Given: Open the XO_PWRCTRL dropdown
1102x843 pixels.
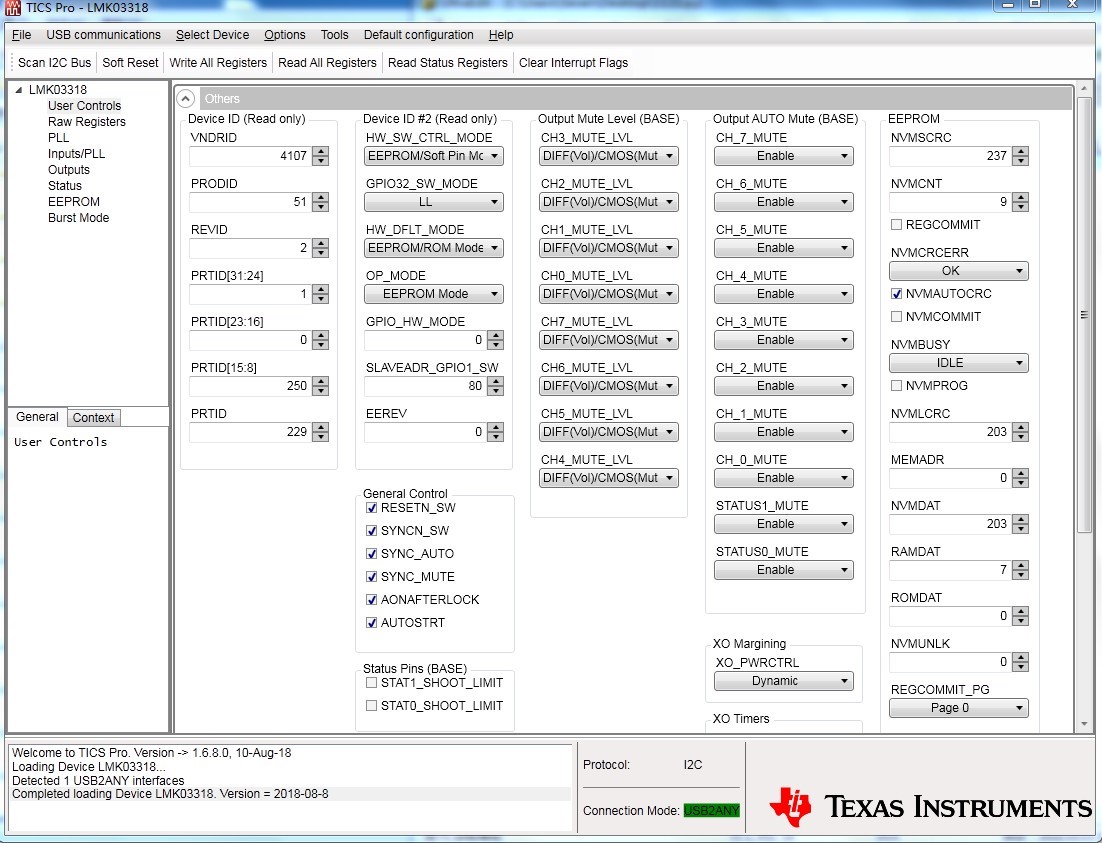Looking at the screenshot, I should (x=784, y=681).
